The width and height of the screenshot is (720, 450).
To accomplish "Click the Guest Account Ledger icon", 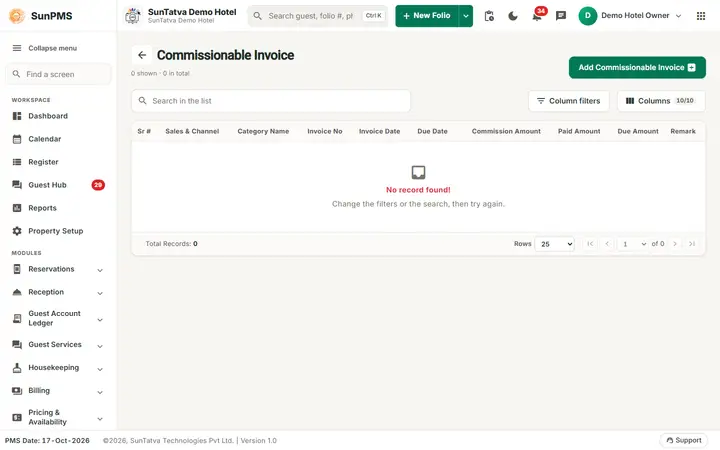I will (x=17, y=318).
